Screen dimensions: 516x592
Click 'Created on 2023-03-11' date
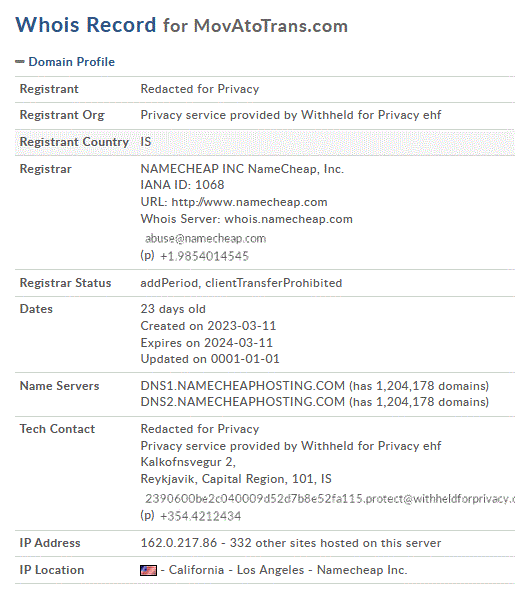(208, 326)
